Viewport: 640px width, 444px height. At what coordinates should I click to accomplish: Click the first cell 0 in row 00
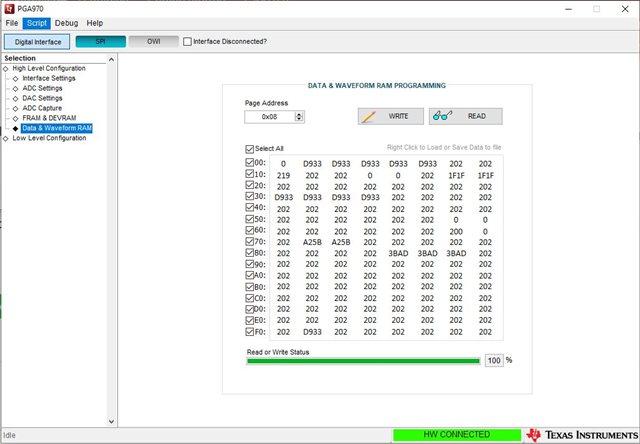283,164
